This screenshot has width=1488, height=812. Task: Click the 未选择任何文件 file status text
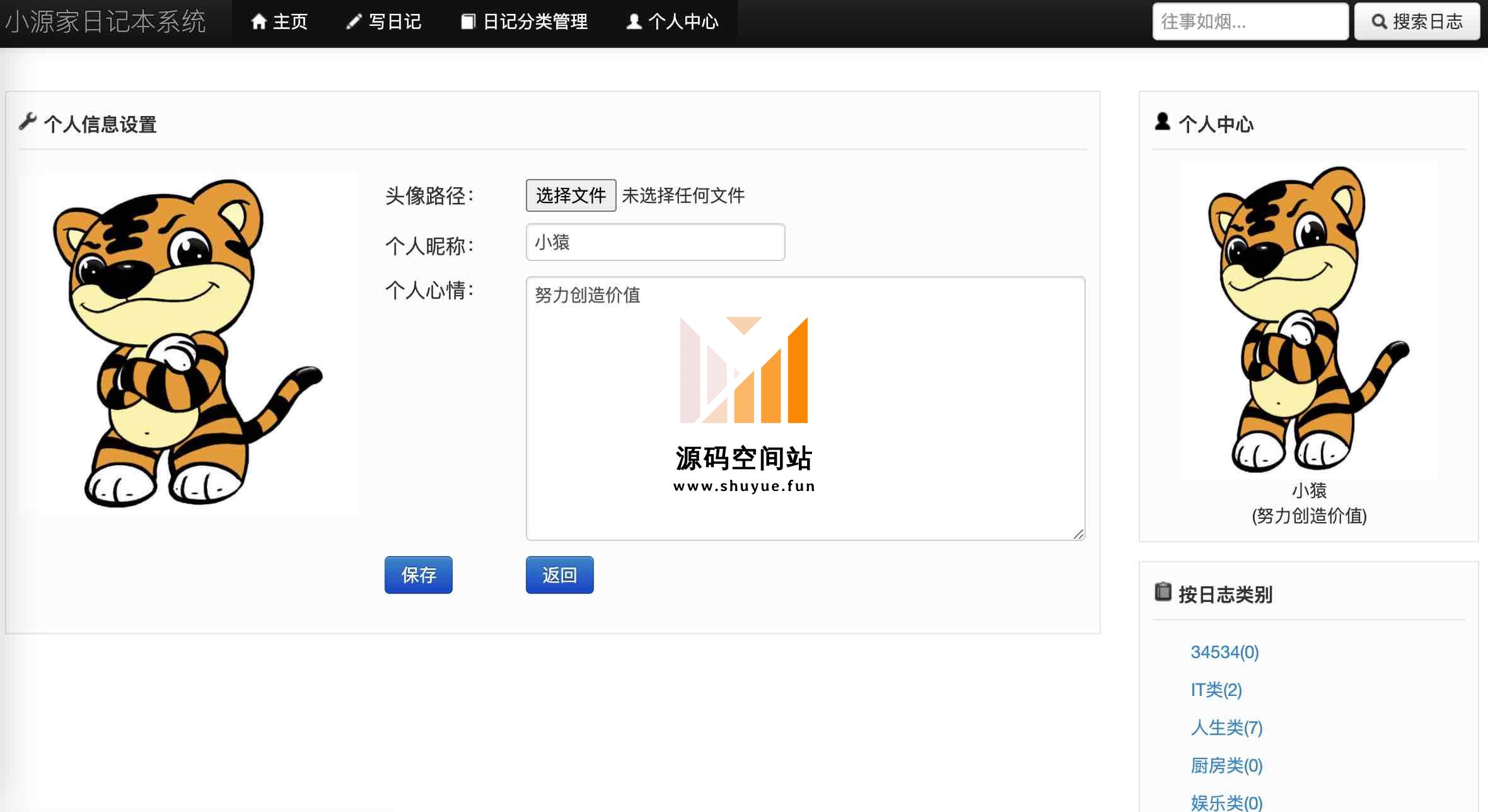683,195
